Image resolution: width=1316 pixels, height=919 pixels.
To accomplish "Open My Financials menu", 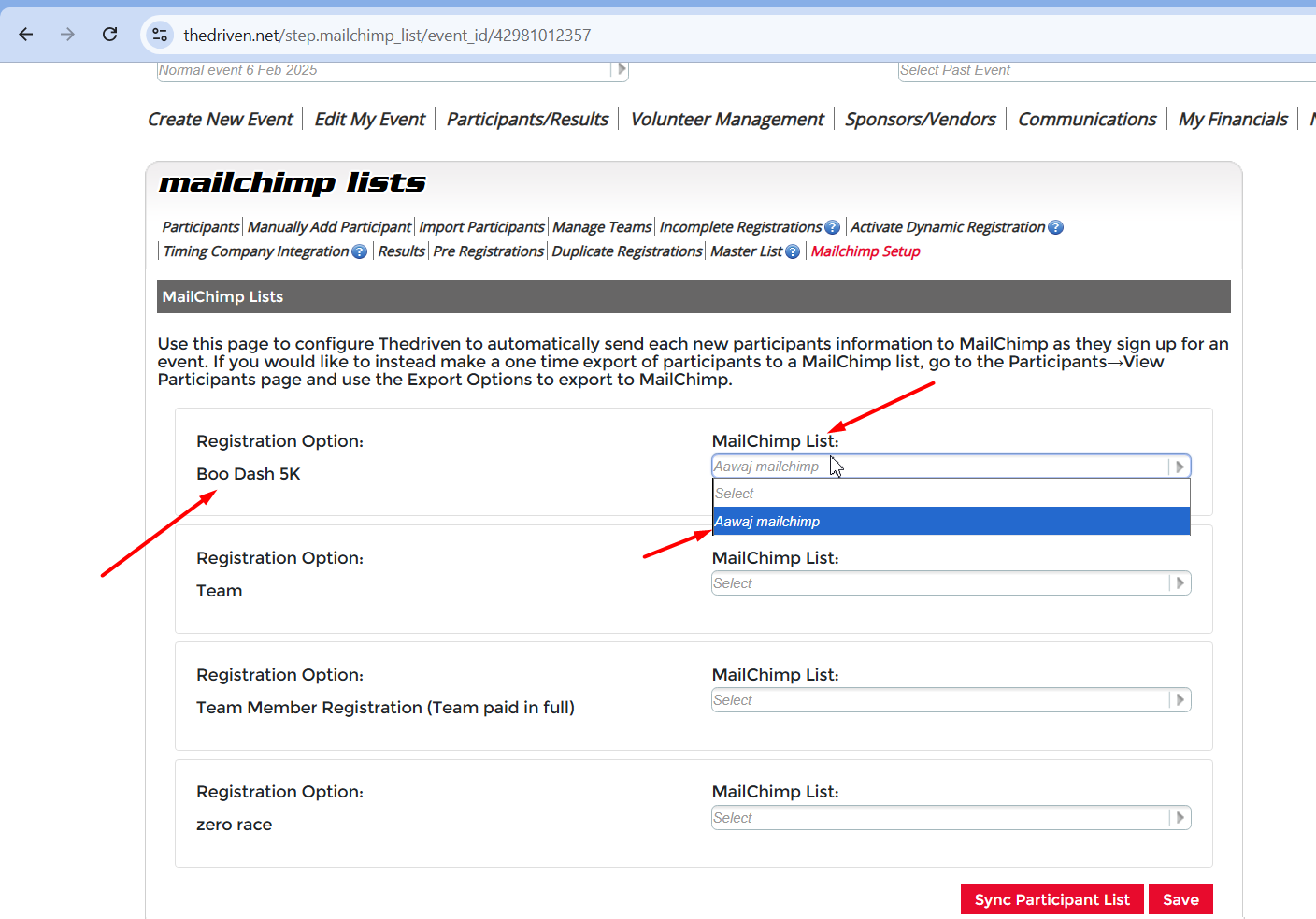I will [x=1233, y=119].
